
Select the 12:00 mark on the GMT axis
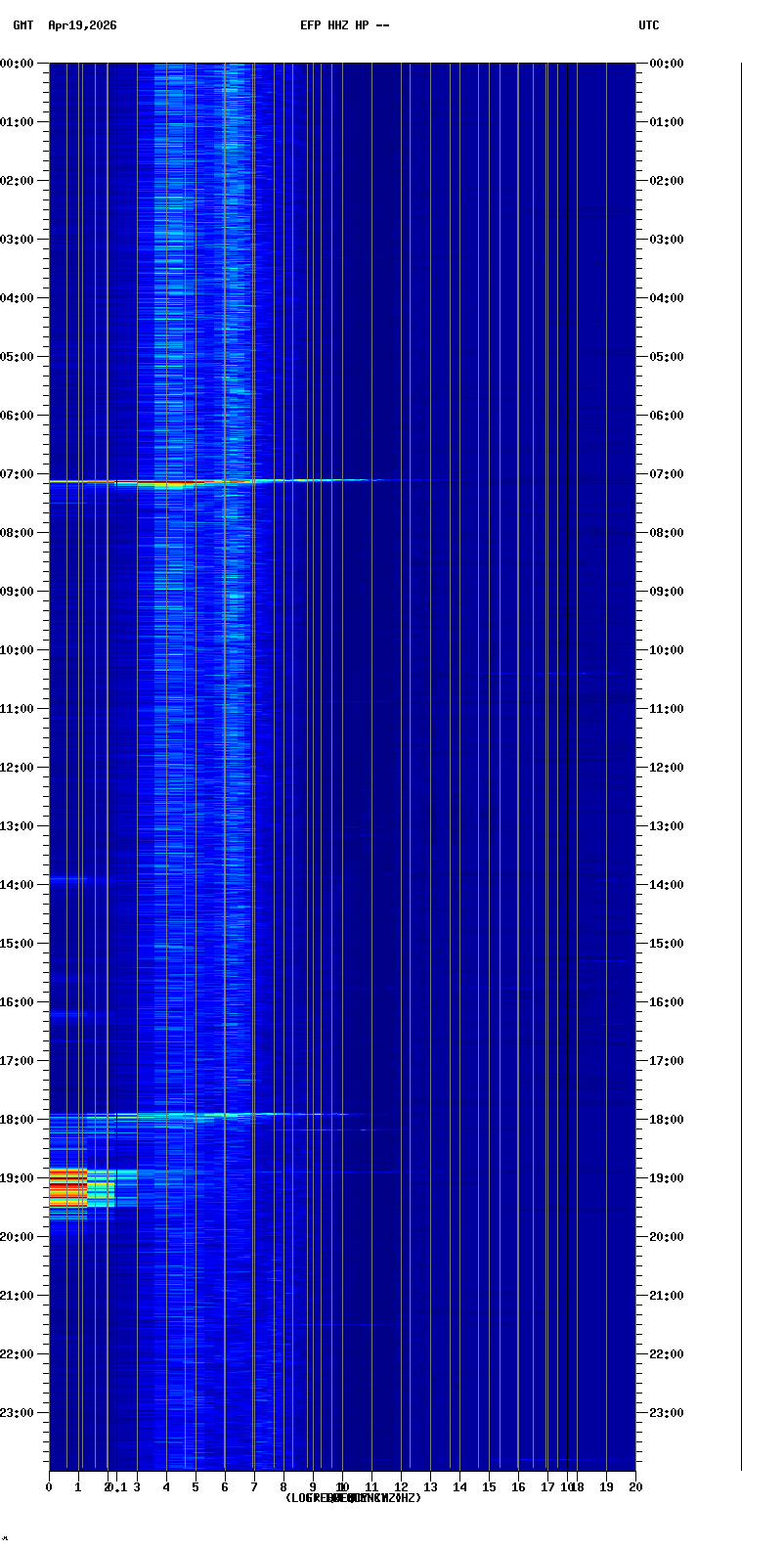click(x=17, y=768)
